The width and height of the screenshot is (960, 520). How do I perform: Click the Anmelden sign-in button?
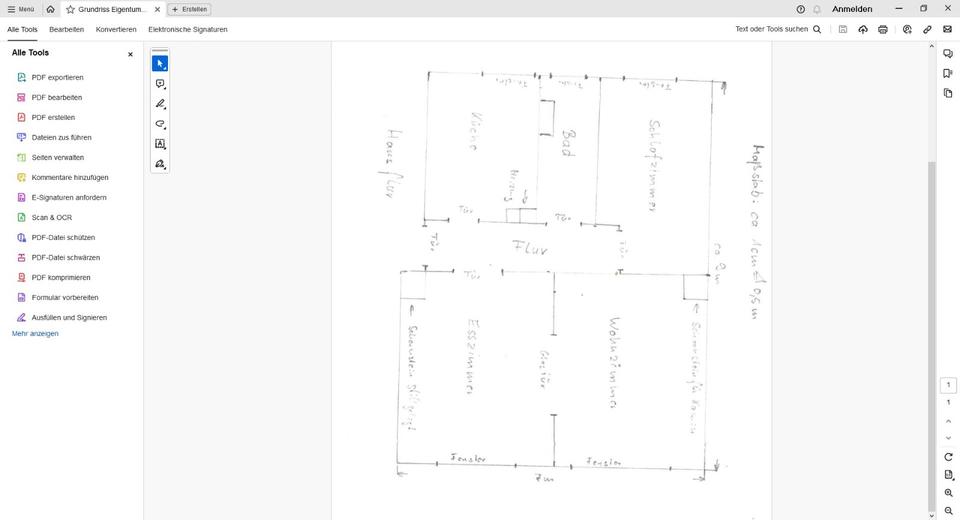(x=852, y=9)
